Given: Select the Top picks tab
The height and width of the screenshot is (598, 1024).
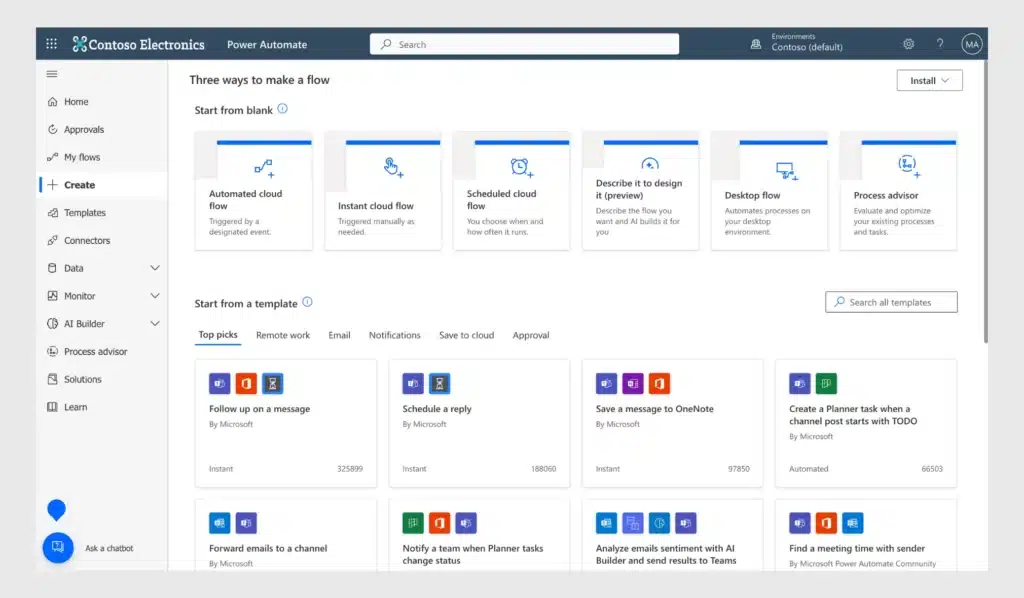Looking at the screenshot, I should (x=218, y=335).
